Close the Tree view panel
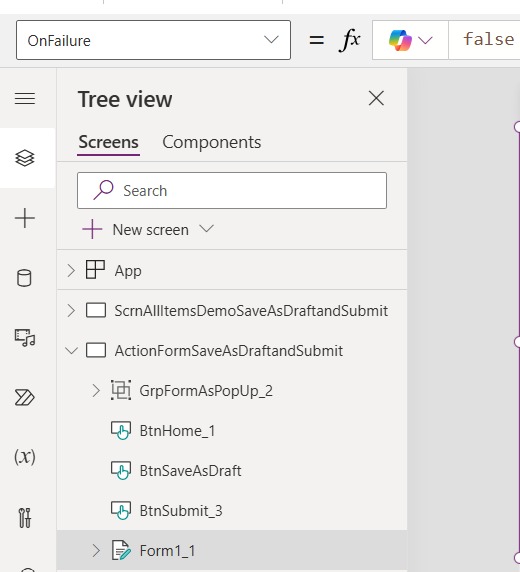The height and width of the screenshot is (572, 520). click(376, 98)
